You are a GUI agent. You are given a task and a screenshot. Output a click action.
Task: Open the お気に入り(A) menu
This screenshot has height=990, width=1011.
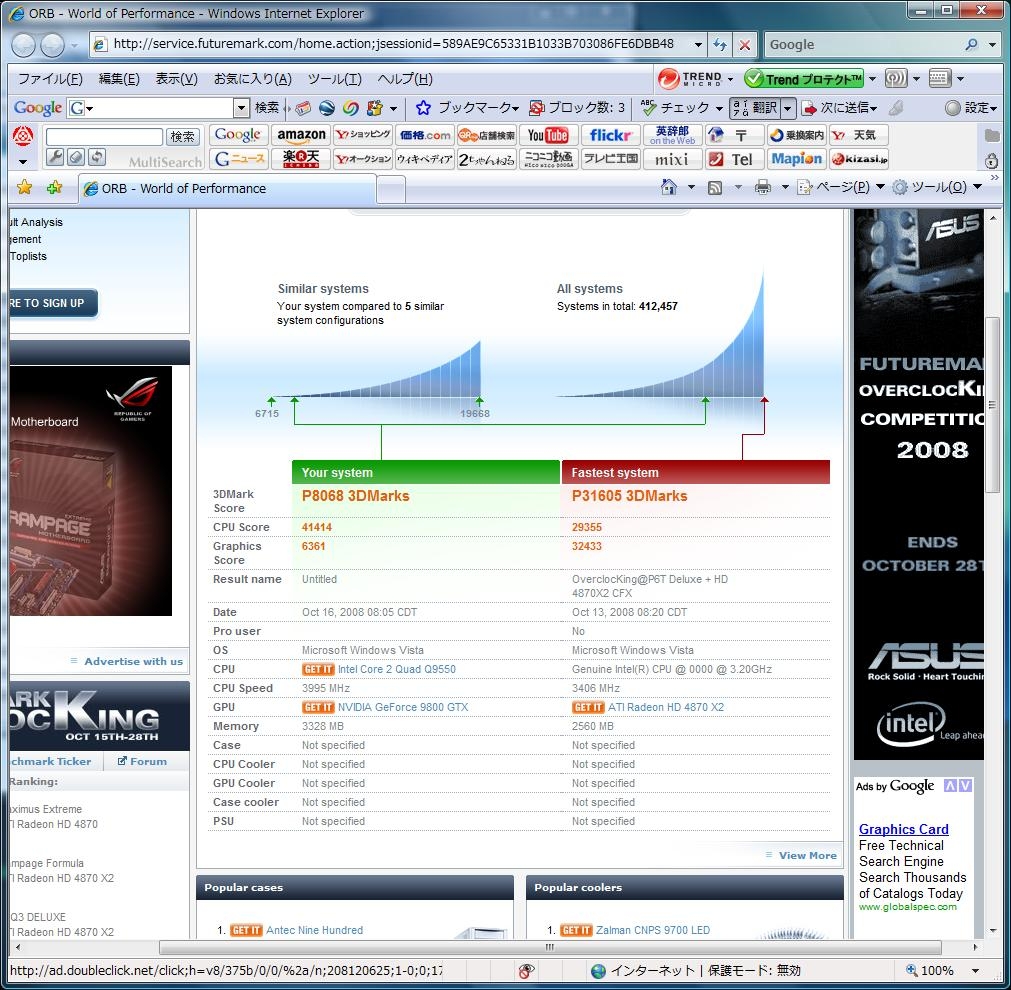click(253, 79)
